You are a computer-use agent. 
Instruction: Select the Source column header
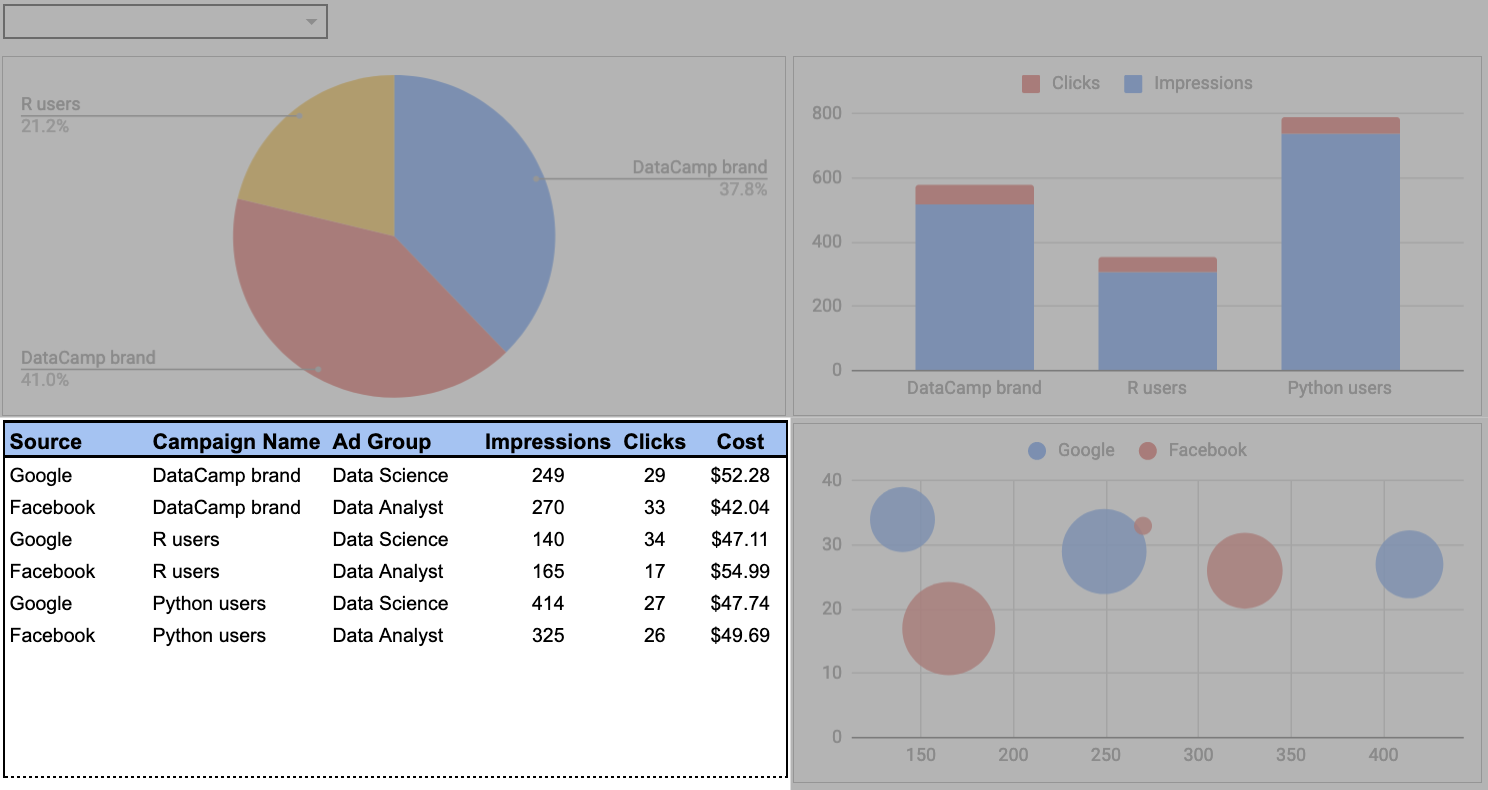(46, 442)
